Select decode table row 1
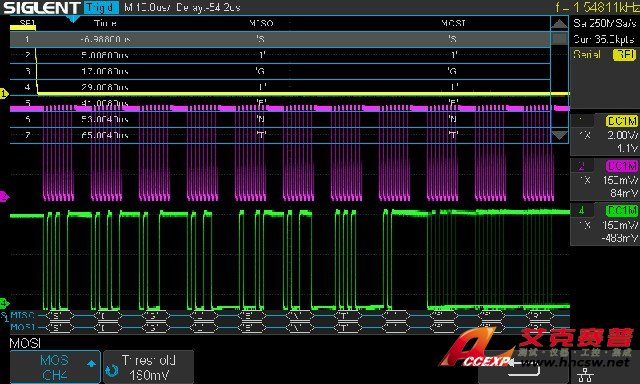Image resolution: width=640 pixels, height=384 pixels. pos(280,39)
